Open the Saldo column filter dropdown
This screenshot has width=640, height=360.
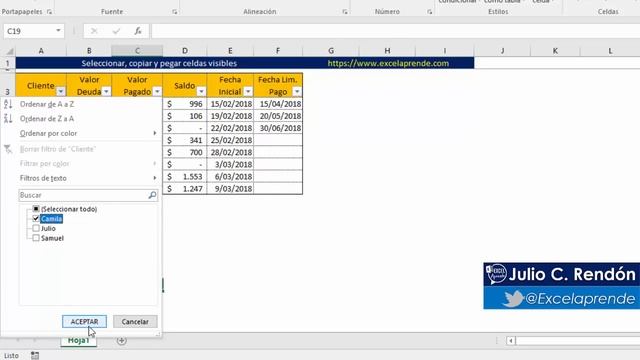pos(201,91)
